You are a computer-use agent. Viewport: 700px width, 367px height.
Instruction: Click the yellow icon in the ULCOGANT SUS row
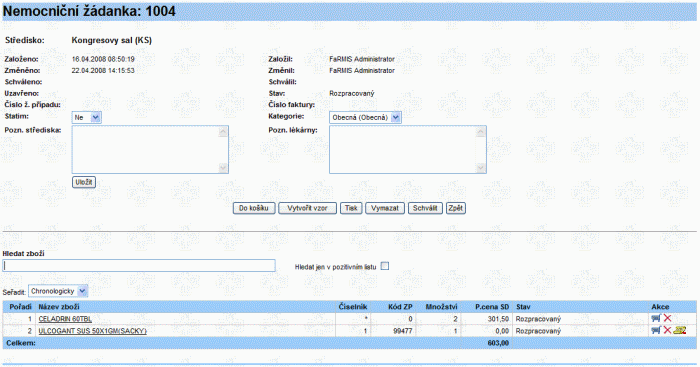[679, 330]
